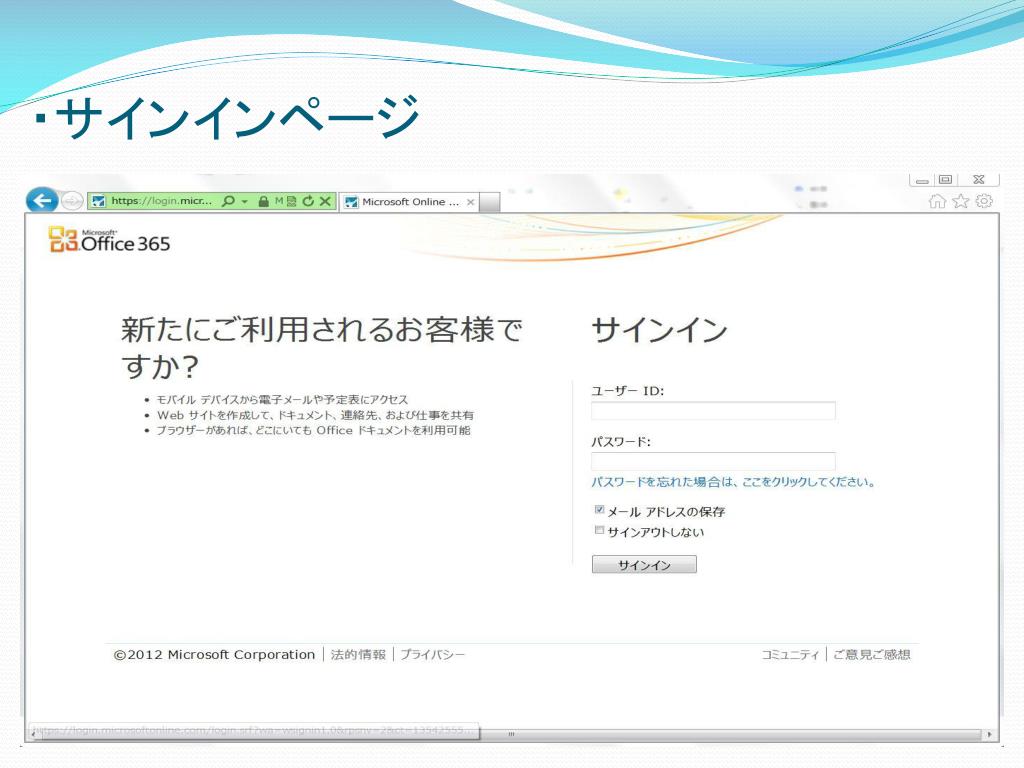Image resolution: width=1024 pixels, height=768 pixels.
Task: Click the compatibility view icon in address bar
Action: pos(291,201)
